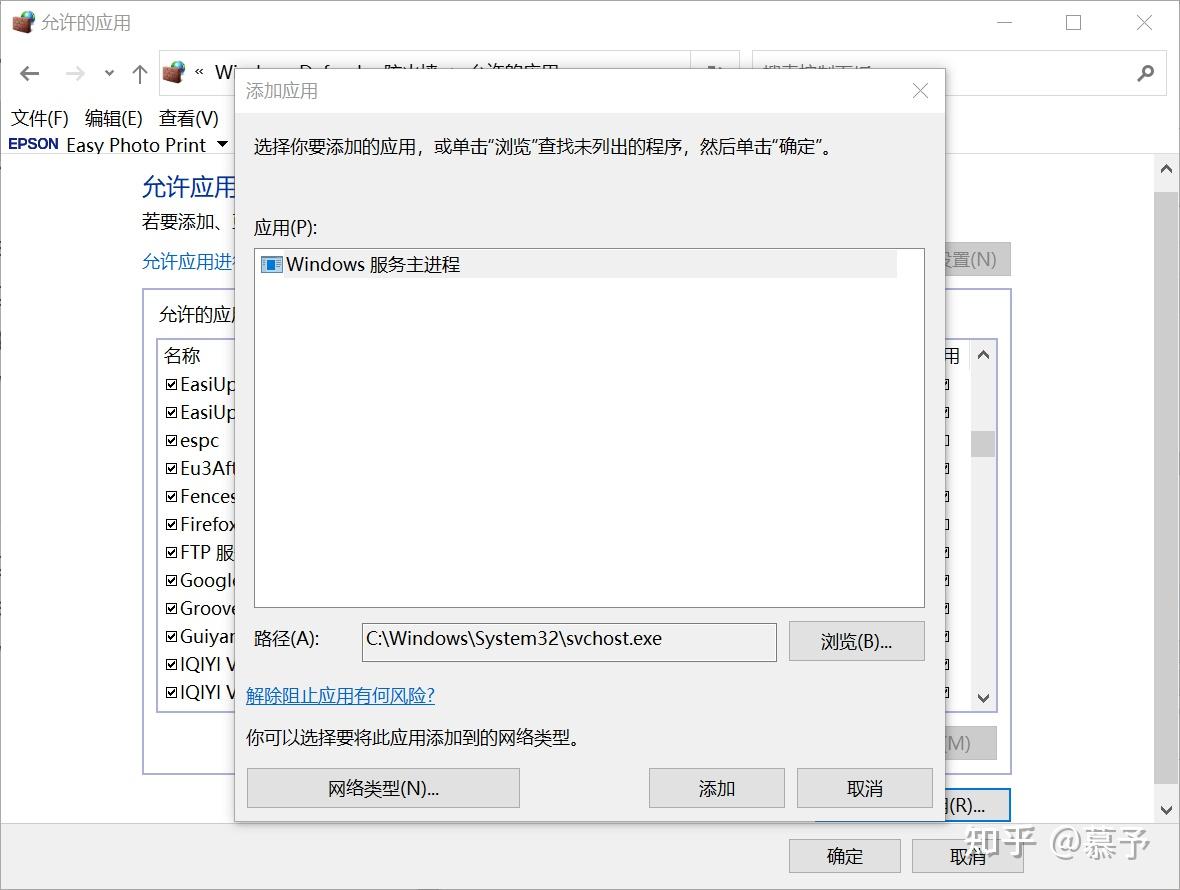Toggle the Groove checkbox
The width and height of the screenshot is (1180, 890).
click(171, 608)
